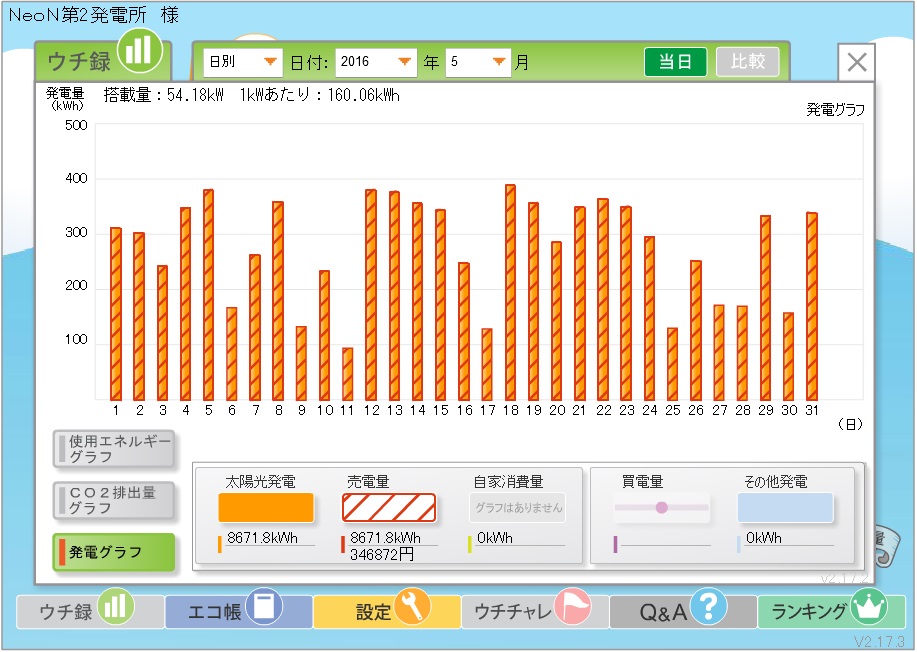Click the 0kWh value under 自家消費量

[495, 537]
